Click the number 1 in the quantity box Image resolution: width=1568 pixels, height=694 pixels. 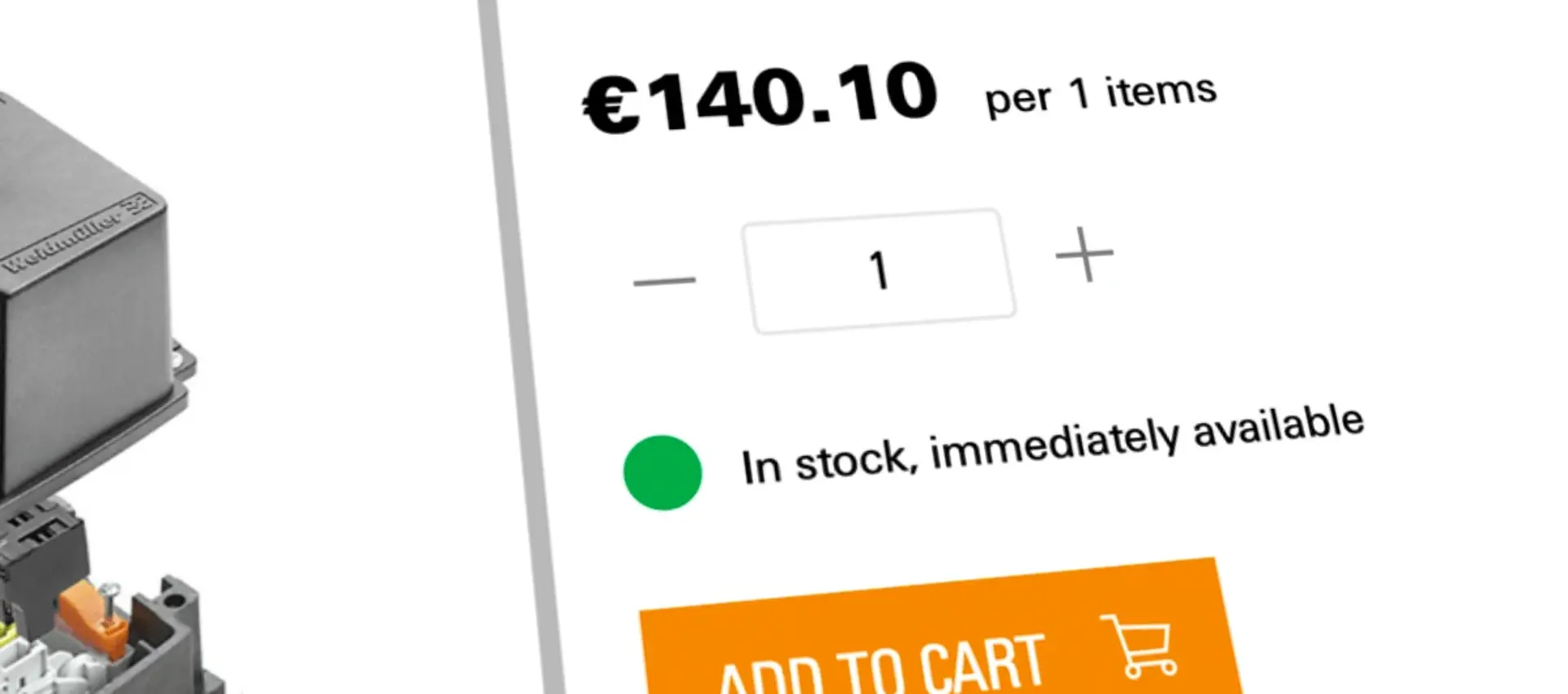(879, 271)
